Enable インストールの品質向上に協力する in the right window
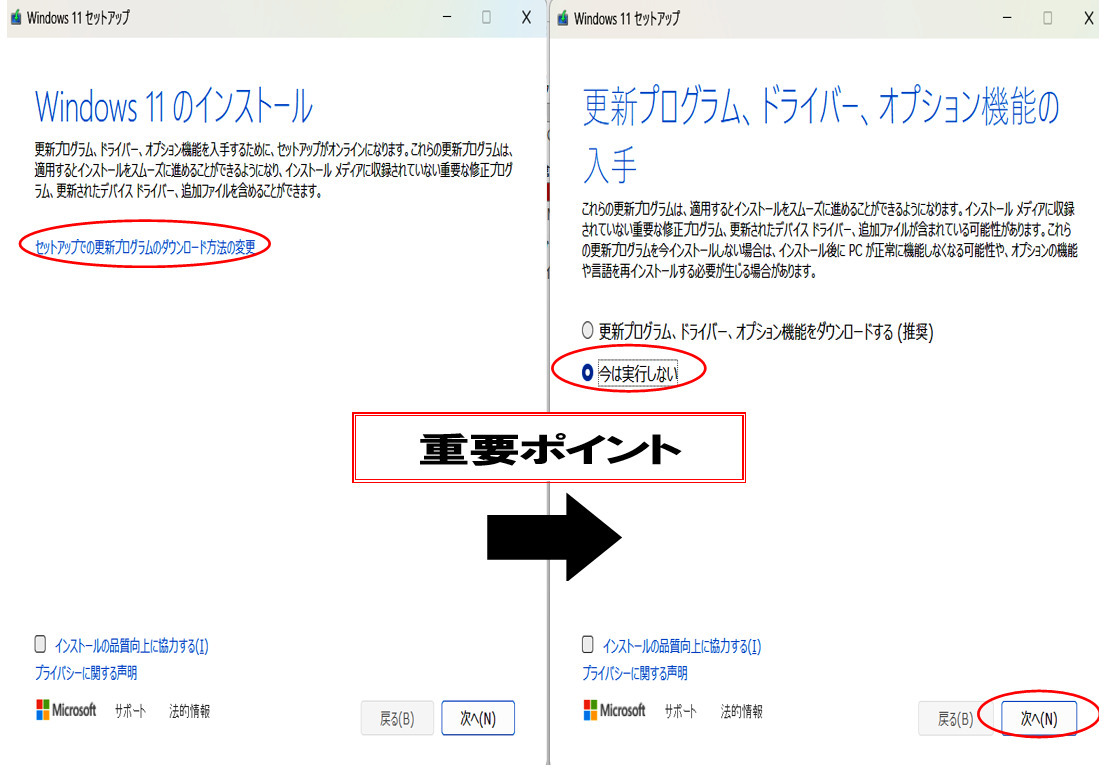Viewport: 1106px width, 769px height. coord(586,646)
